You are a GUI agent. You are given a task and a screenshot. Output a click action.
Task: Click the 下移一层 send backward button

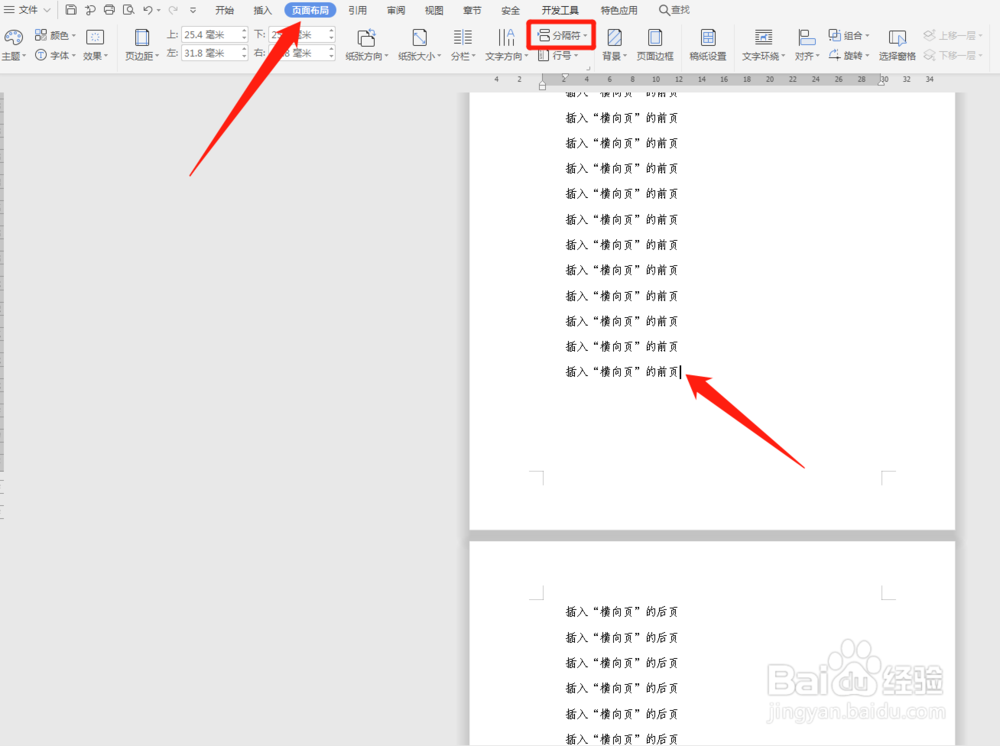[953, 55]
